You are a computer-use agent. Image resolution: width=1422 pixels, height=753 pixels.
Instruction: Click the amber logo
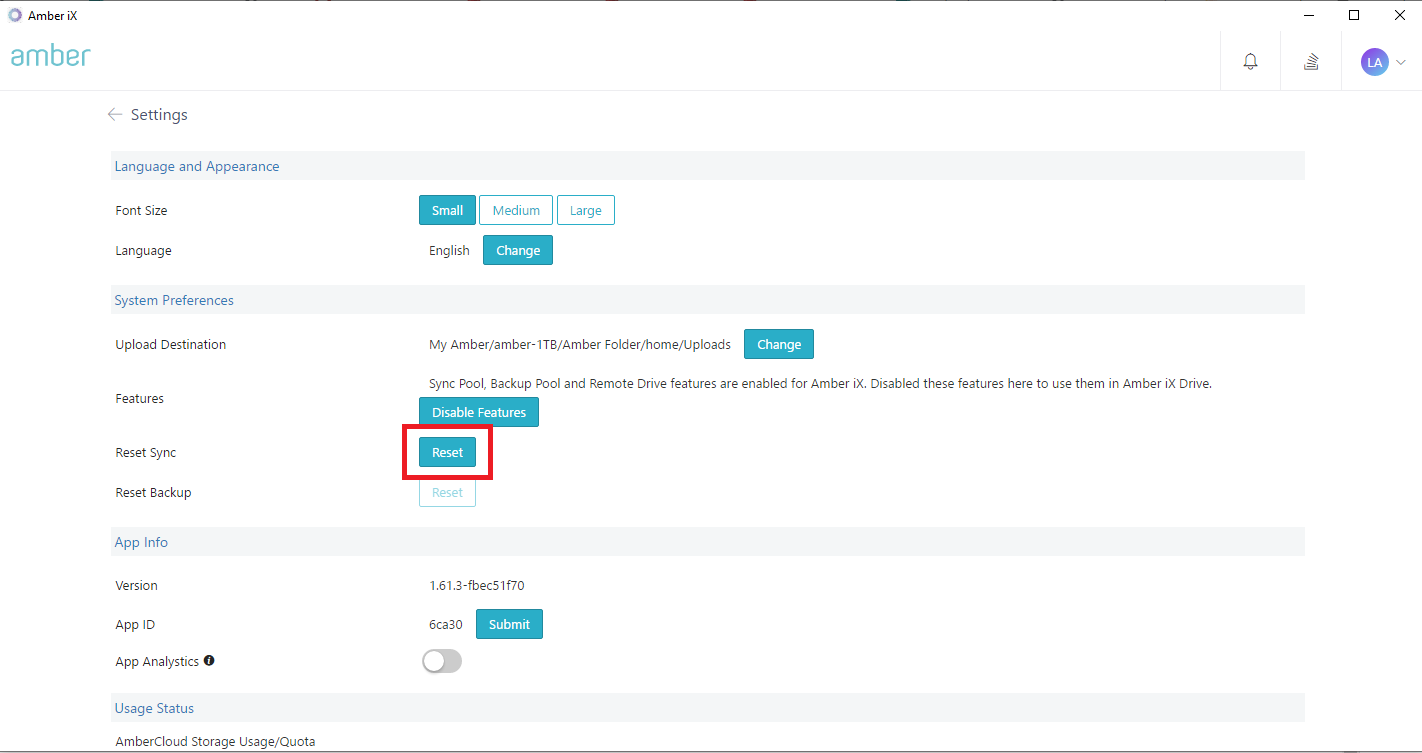tap(51, 55)
